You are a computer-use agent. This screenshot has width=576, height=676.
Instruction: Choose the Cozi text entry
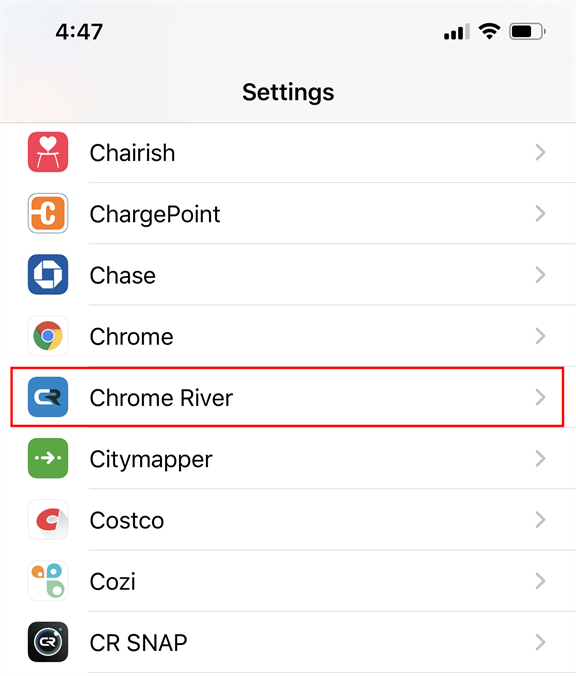(113, 582)
